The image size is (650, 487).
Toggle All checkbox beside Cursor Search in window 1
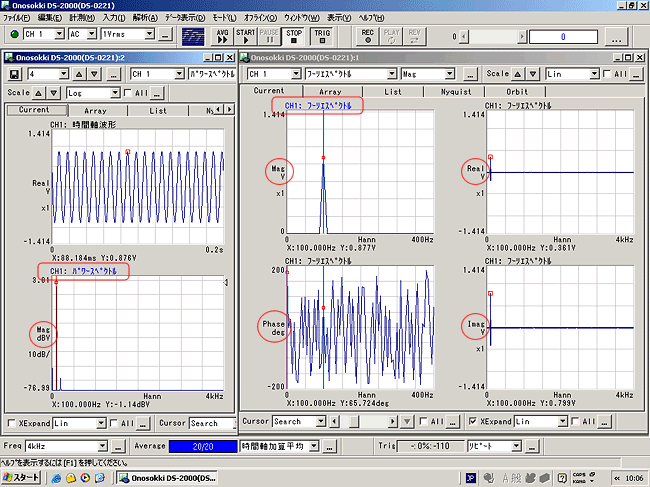pos(423,421)
